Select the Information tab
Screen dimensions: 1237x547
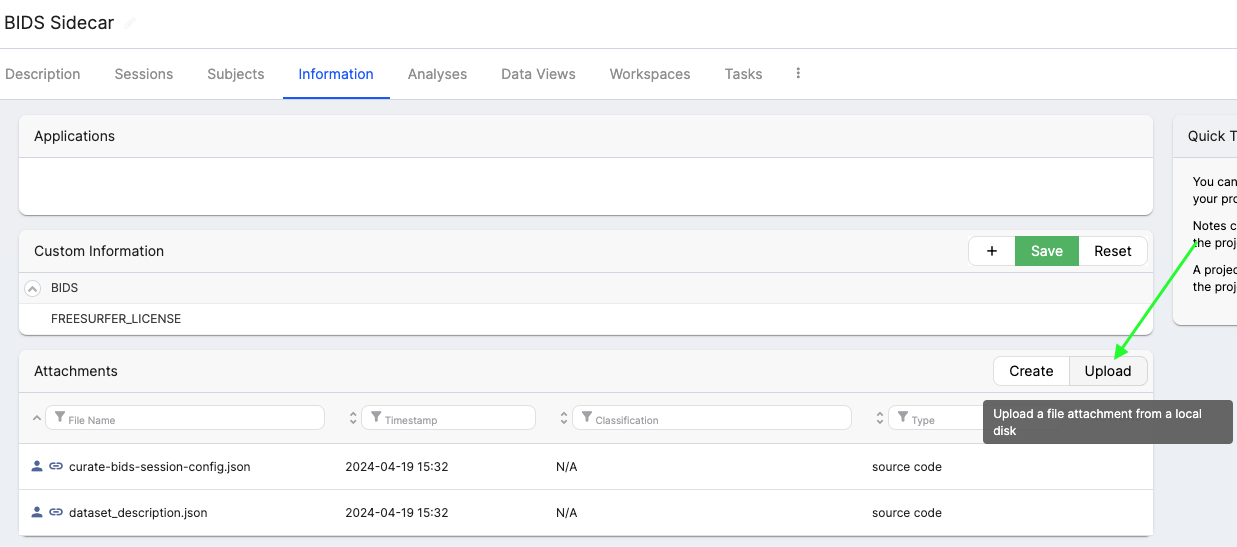pos(336,74)
